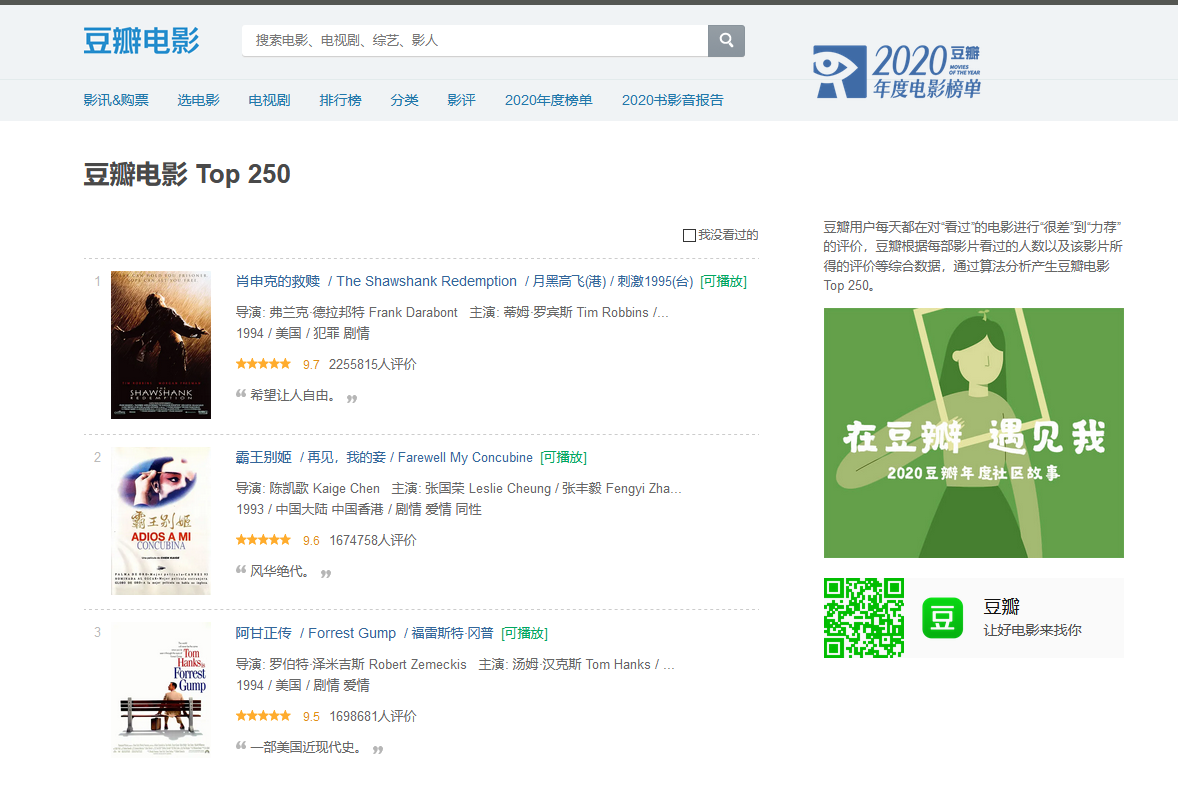Viewport: 1178px width, 785px height.
Task: Open the Shawshank Redemption poster thumbnail
Action: (161, 345)
